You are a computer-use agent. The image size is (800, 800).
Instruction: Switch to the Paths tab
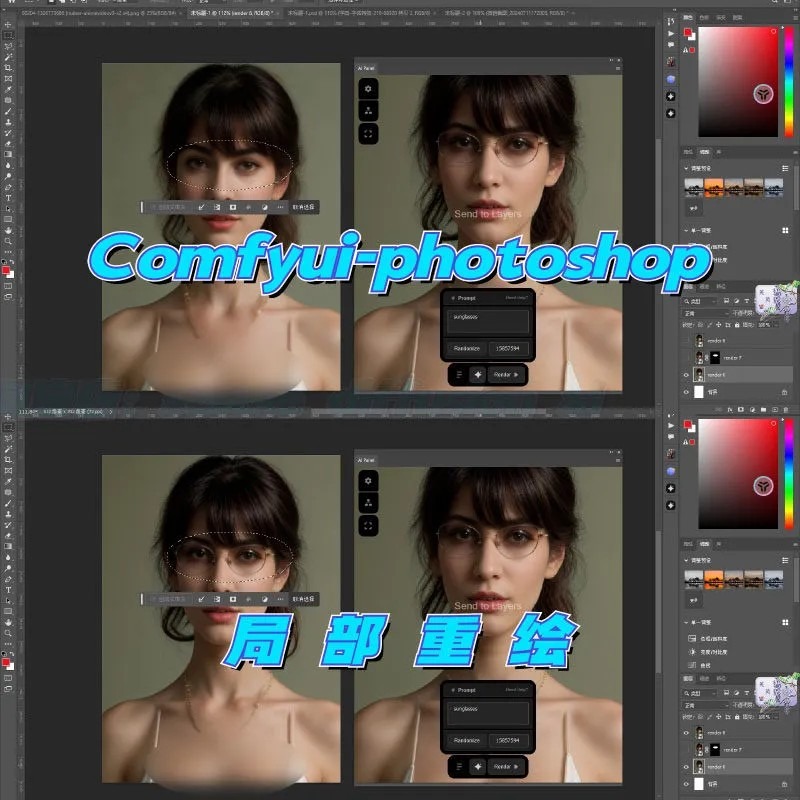(720, 287)
